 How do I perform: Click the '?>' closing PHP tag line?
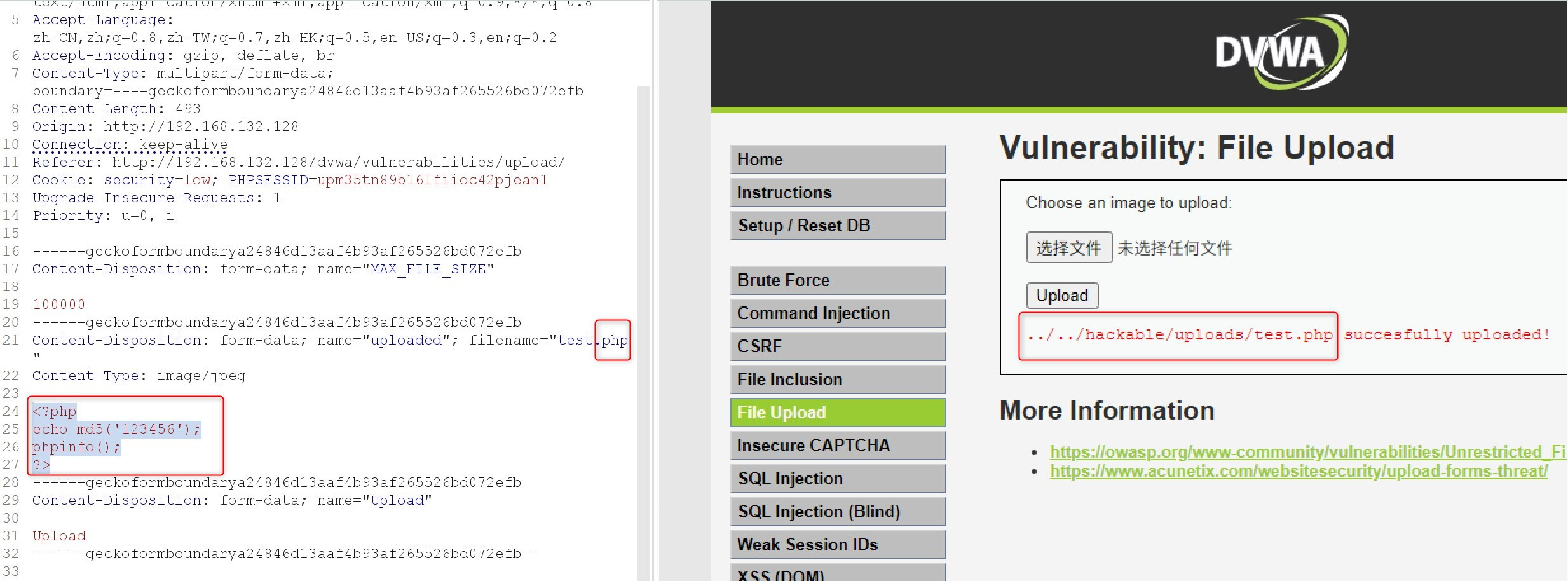(x=41, y=465)
